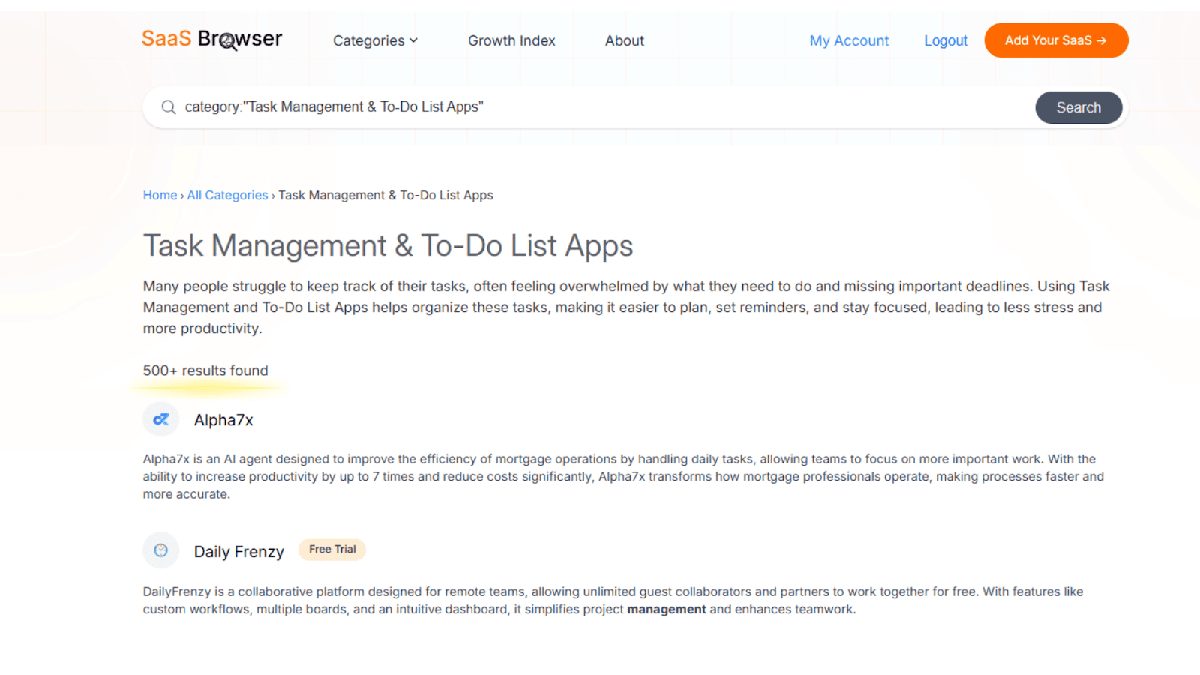The width and height of the screenshot is (1200, 675).
Task: Click the chevron arrow beside Categories
Action: (x=414, y=41)
